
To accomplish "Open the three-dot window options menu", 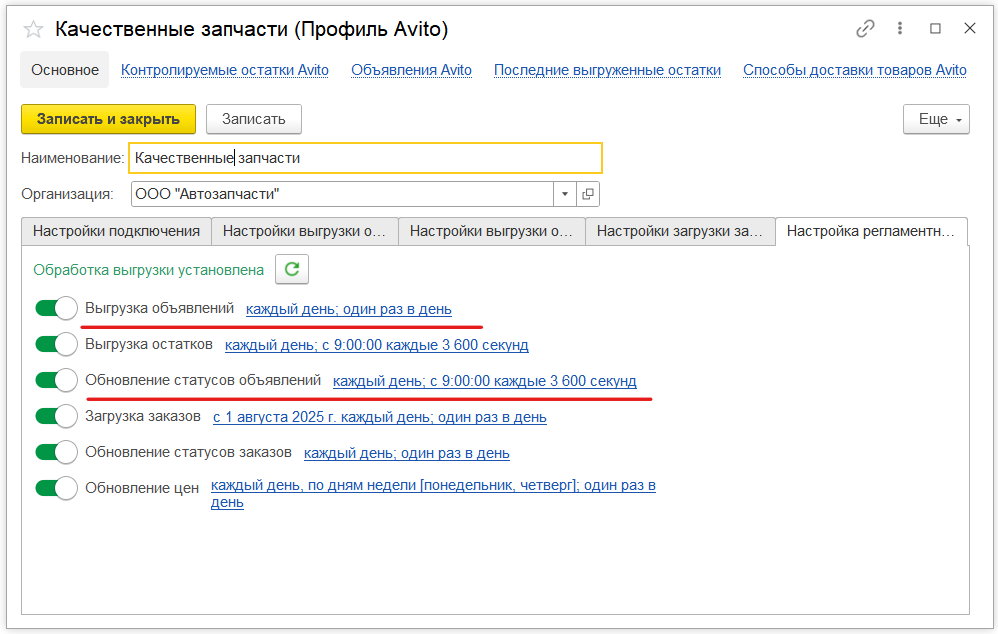I will (901, 29).
